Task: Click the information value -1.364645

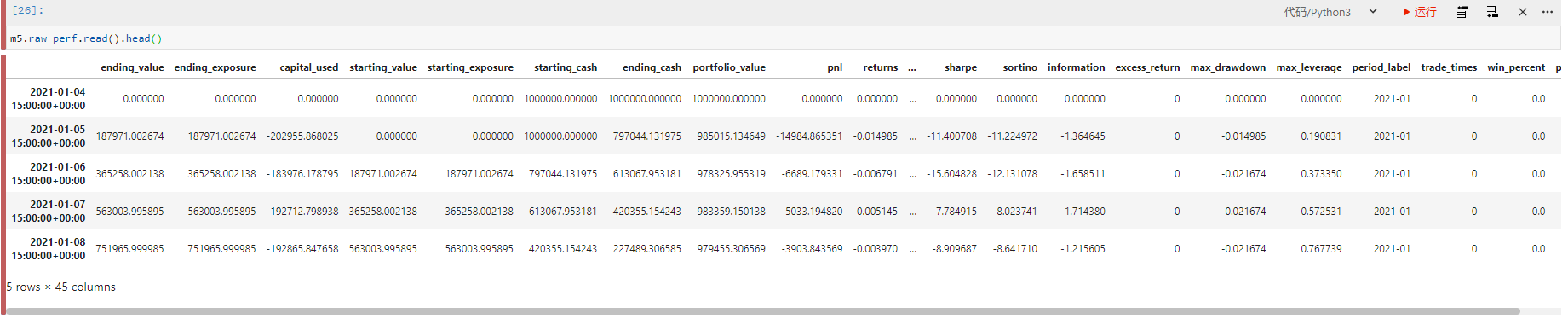Action: (x=1083, y=136)
